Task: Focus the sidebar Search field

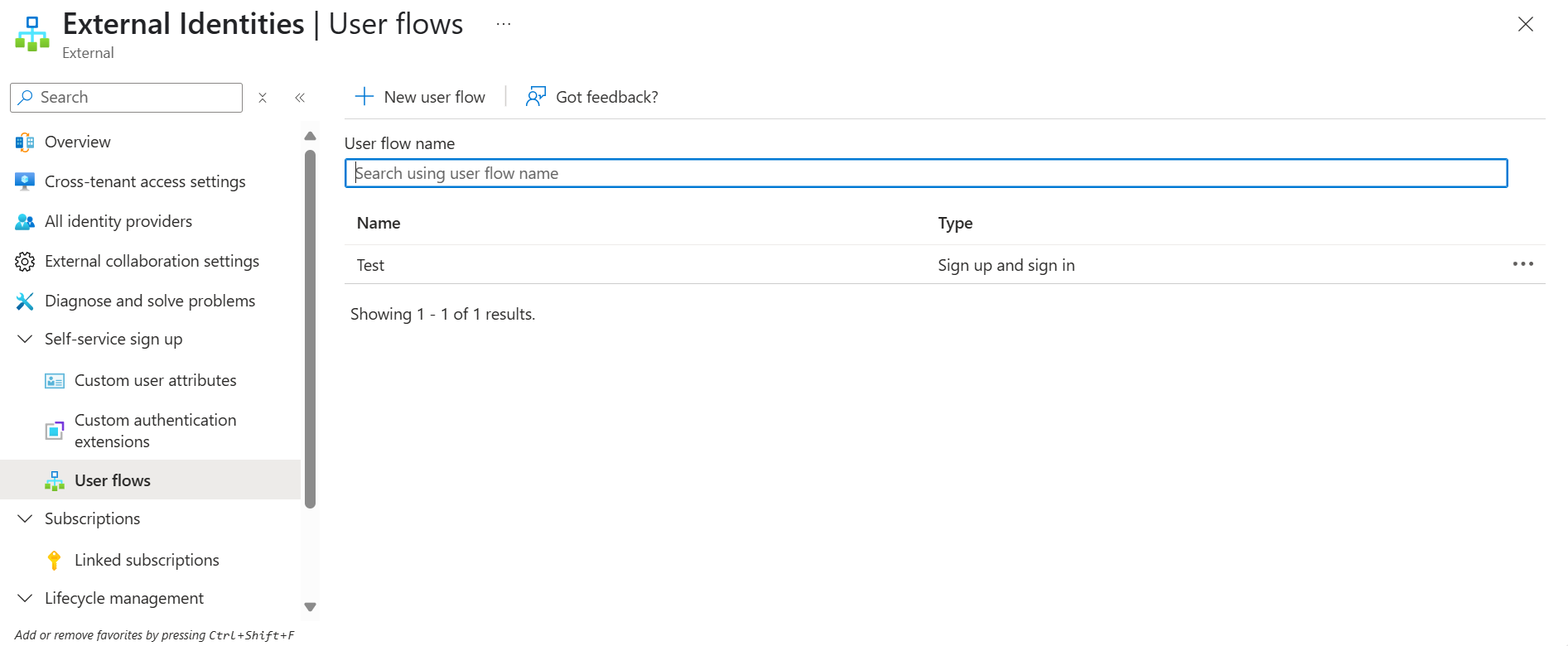Action: (127, 98)
